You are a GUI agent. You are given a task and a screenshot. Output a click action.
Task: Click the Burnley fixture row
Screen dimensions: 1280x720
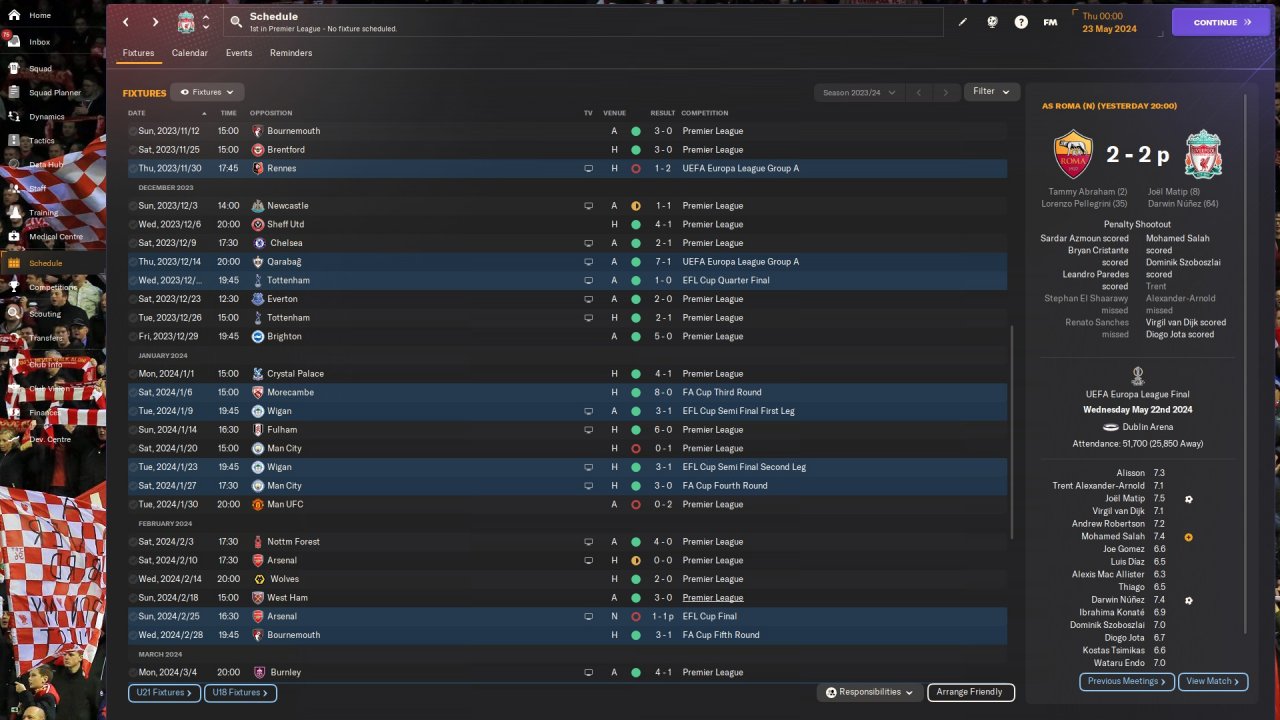[567, 673]
